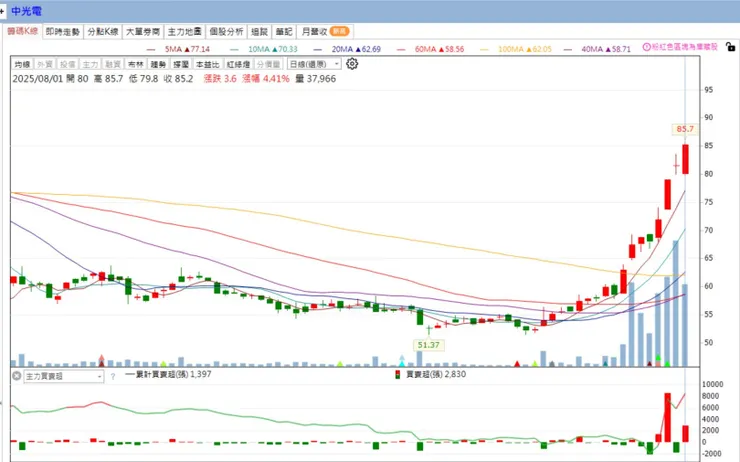The width and height of the screenshot is (740, 462).
Task: Toggle 投信 indicator button
Action: tap(67, 64)
